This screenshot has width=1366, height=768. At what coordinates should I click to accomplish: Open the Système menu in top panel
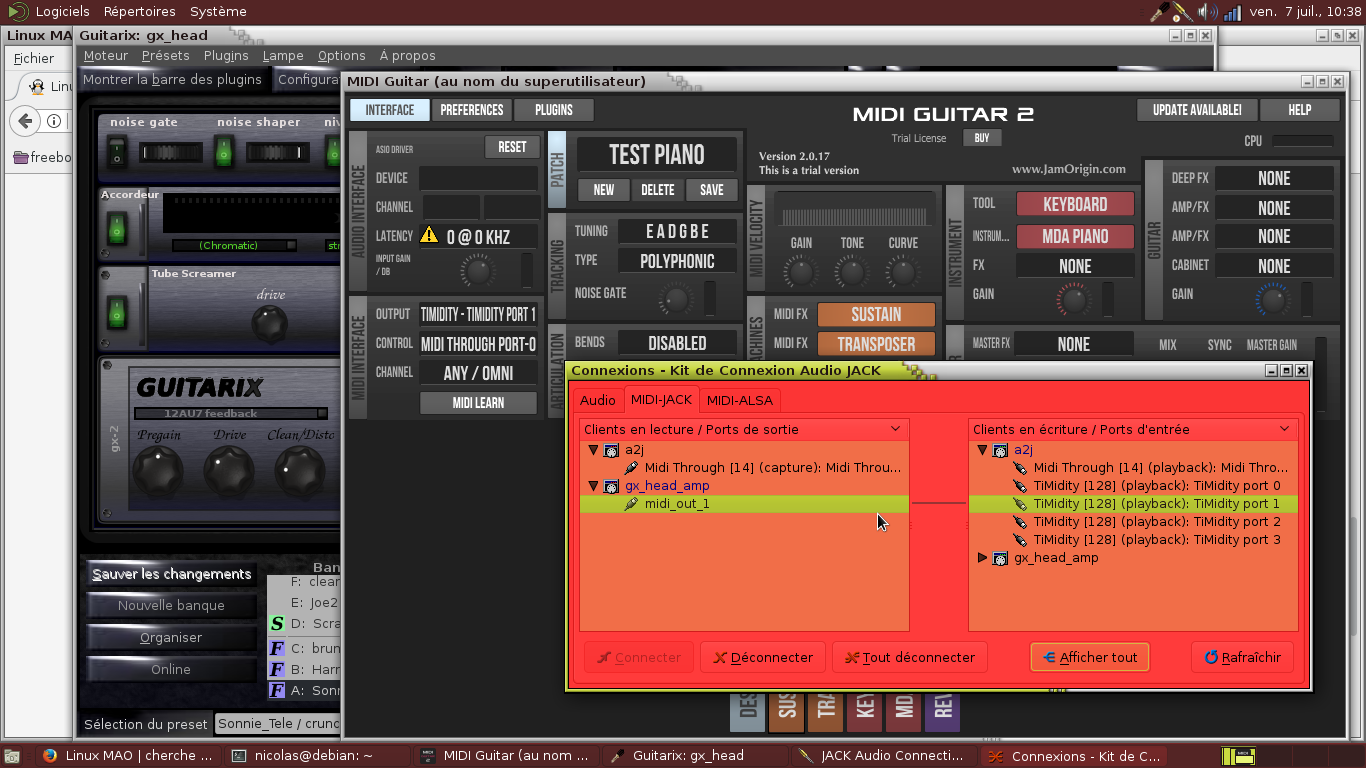[219, 12]
